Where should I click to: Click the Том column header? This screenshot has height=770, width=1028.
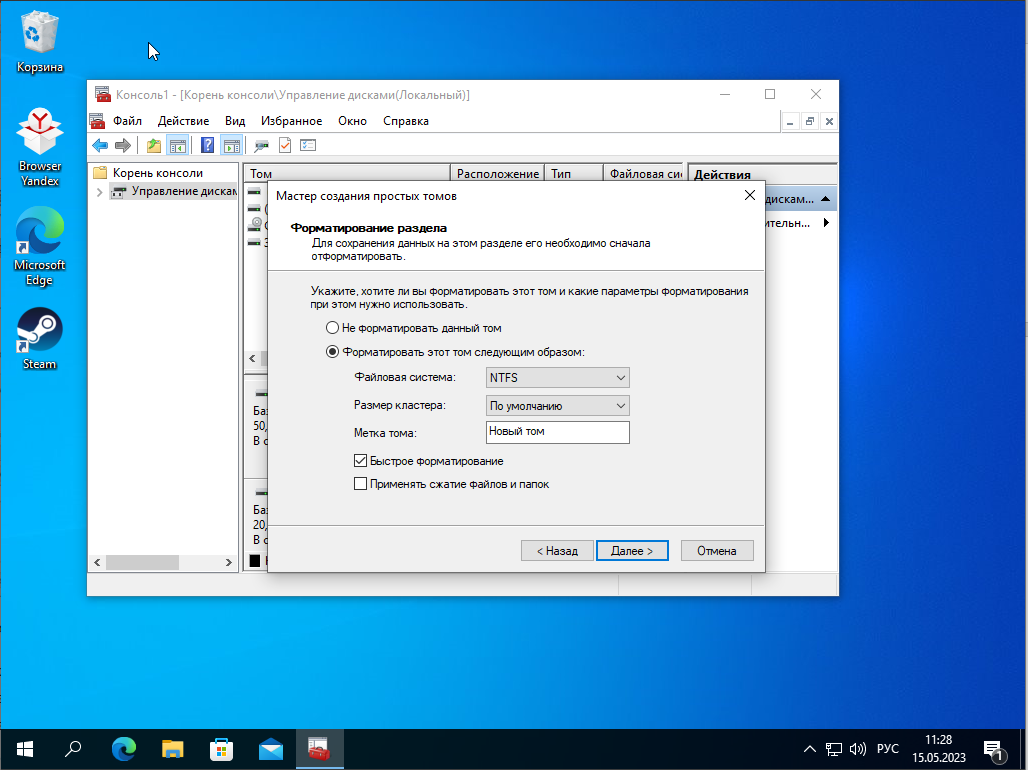pyautogui.click(x=347, y=174)
